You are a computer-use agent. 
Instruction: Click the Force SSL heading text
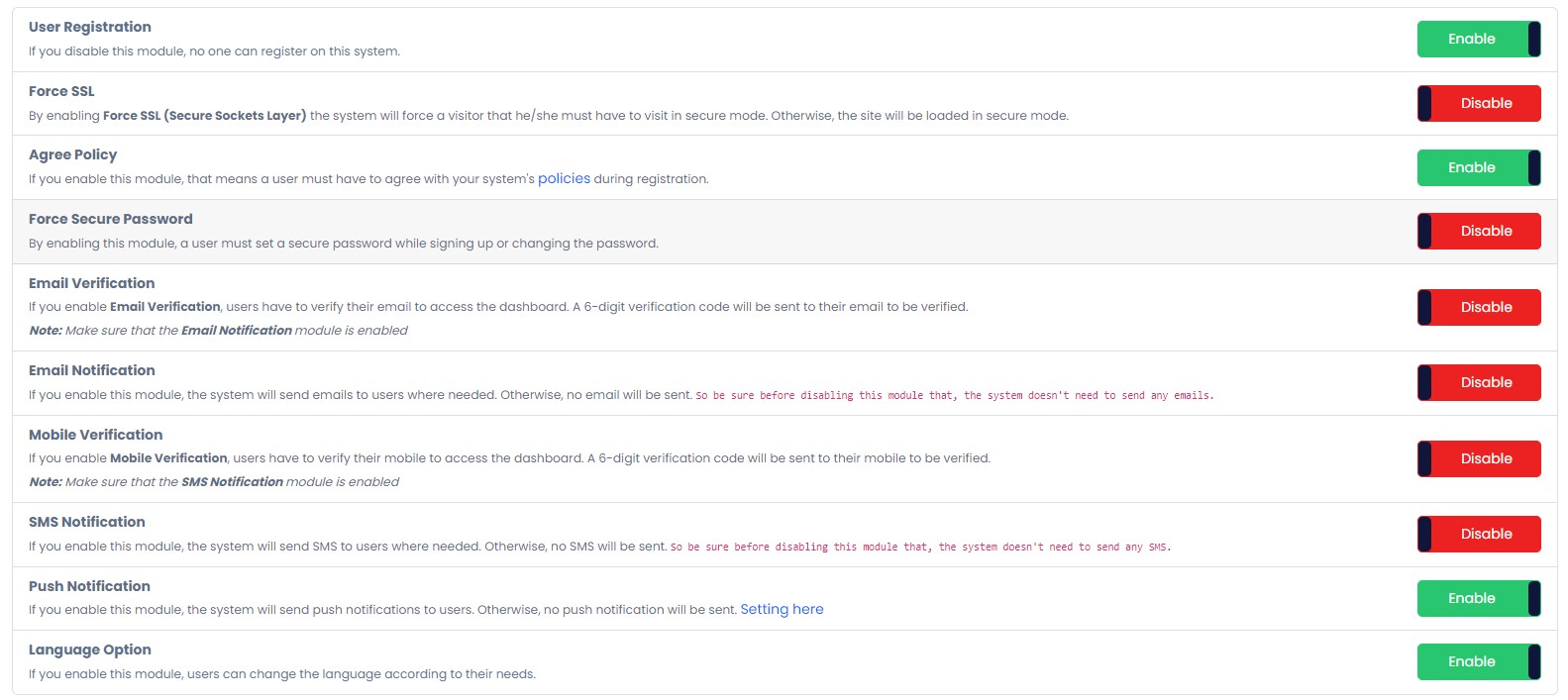click(61, 91)
